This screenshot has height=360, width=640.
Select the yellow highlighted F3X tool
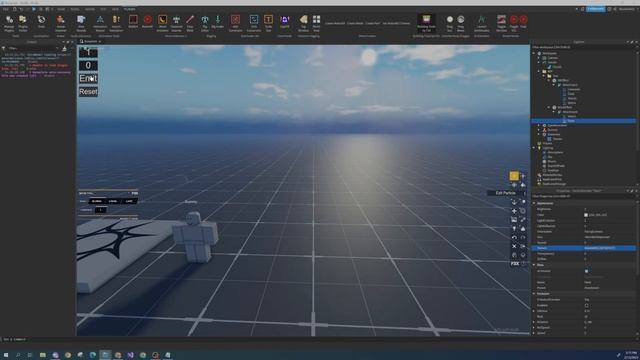(514, 176)
